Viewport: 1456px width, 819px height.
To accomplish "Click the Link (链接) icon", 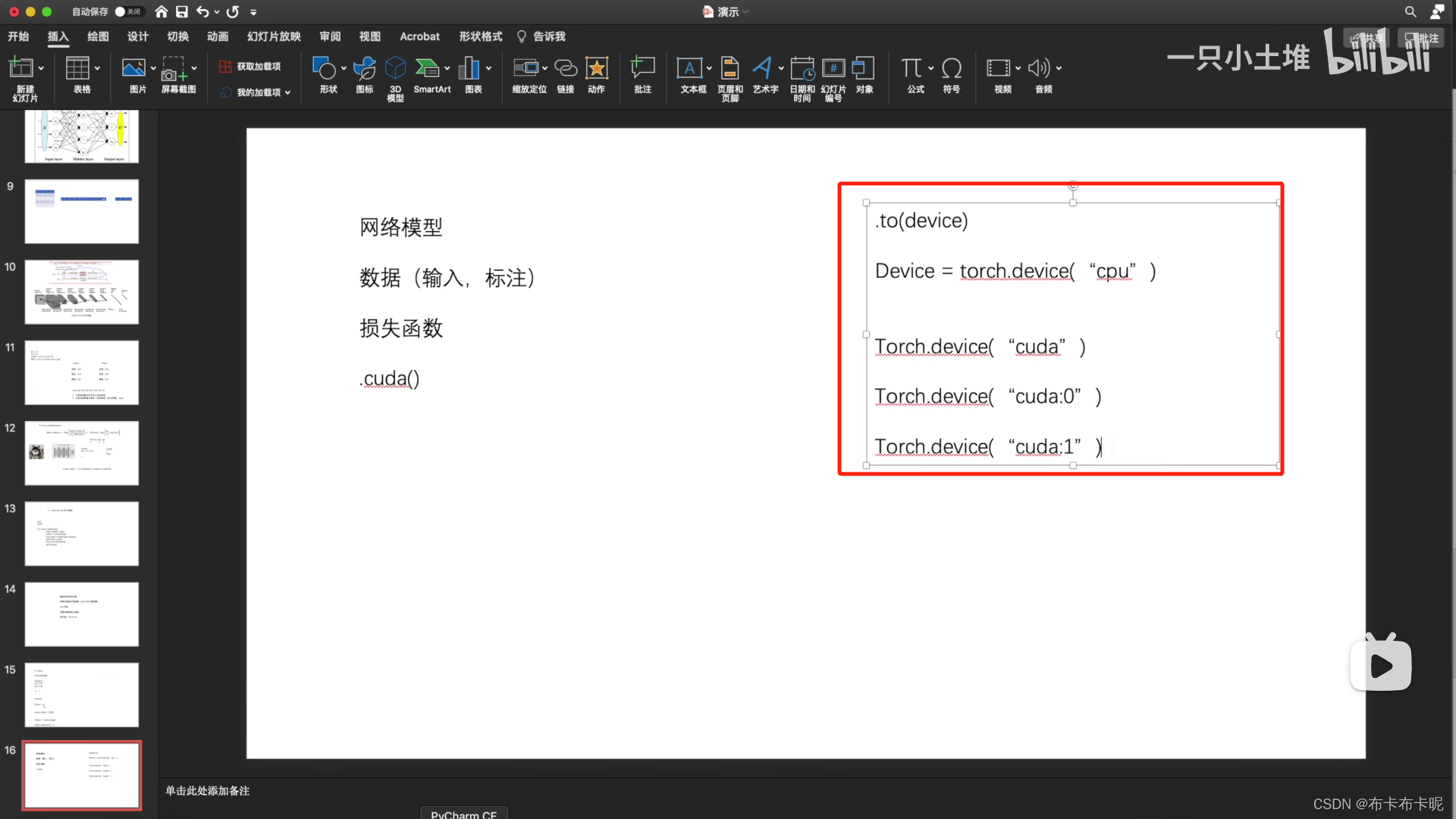I will [x=566, y=68].
